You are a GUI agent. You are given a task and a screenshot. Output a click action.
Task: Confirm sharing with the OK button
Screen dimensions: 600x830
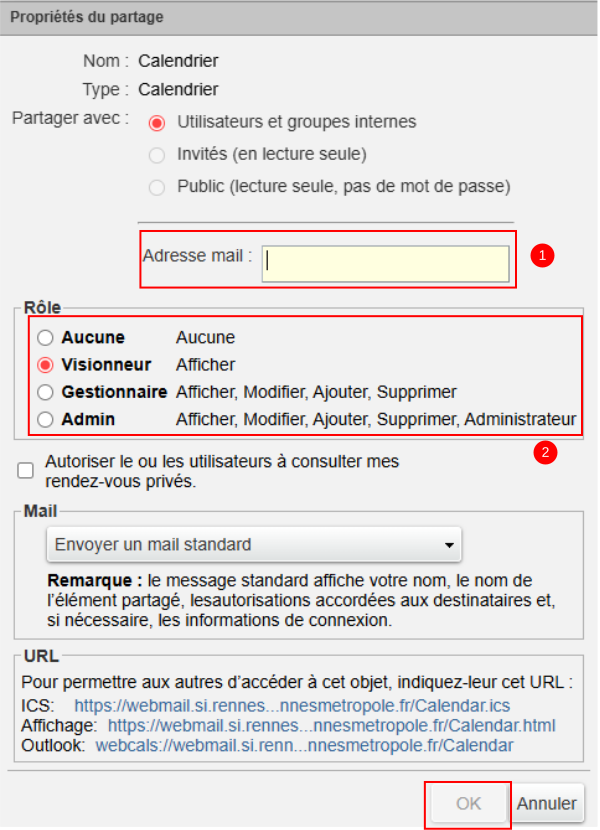(469, 803)
